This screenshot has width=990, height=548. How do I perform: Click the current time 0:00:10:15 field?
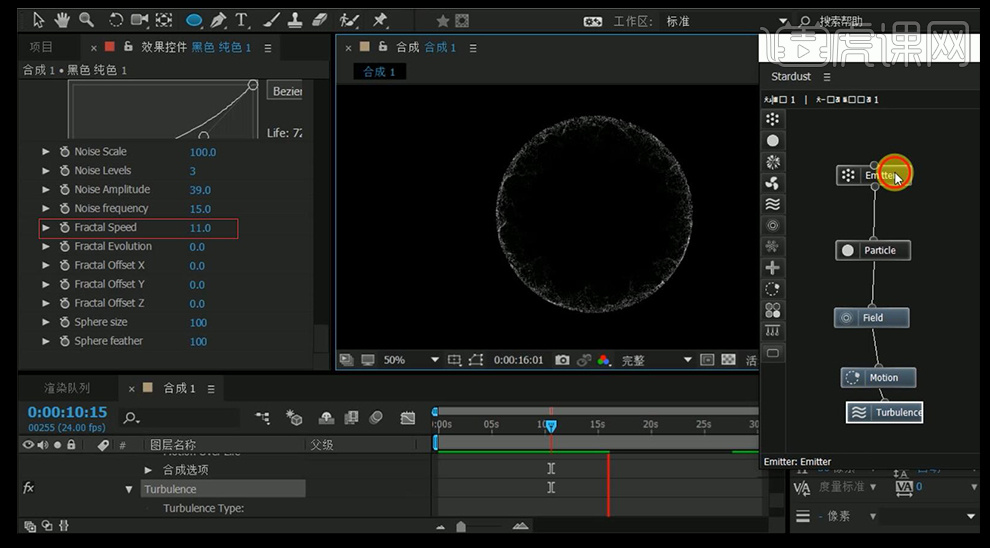67,412
